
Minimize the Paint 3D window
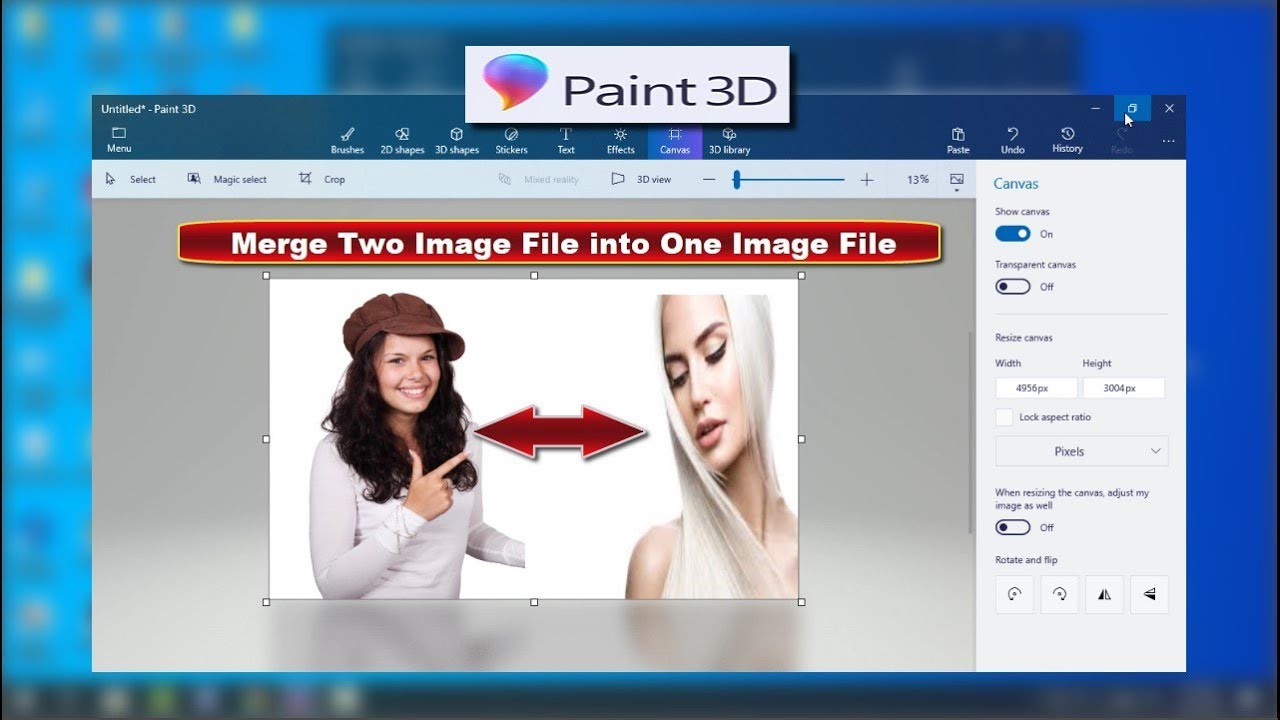coord(1095,108)
